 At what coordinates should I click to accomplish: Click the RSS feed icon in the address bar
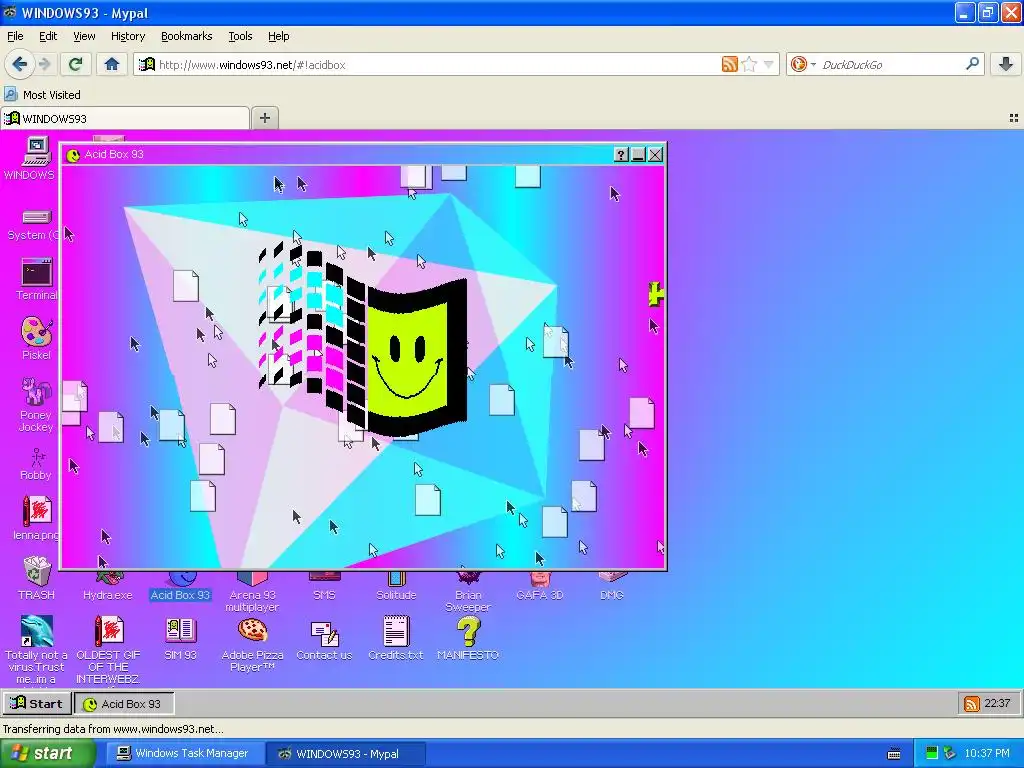[729, 64]
